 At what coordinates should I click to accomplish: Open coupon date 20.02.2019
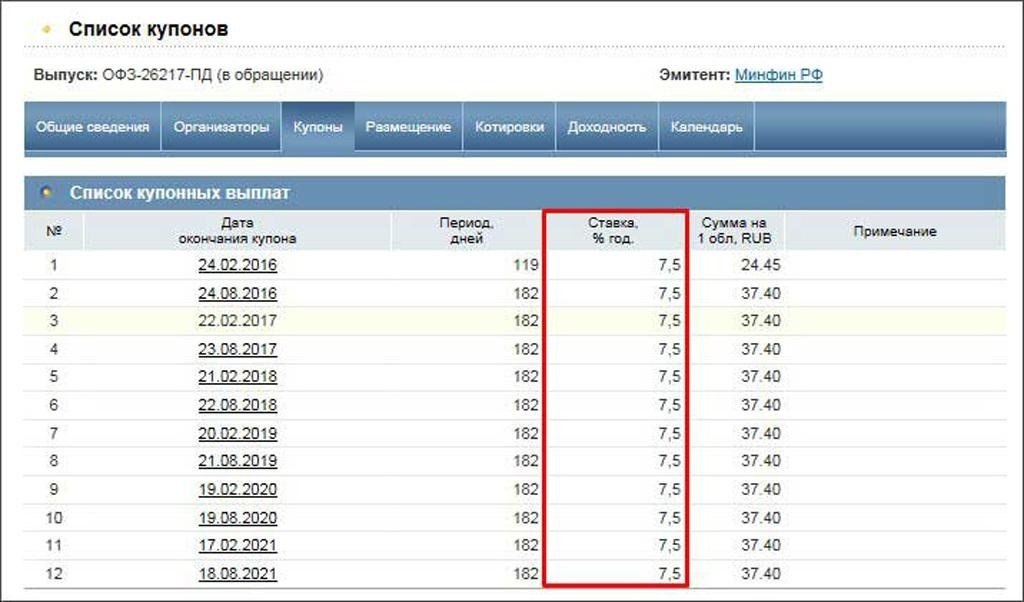click(238, 434)
